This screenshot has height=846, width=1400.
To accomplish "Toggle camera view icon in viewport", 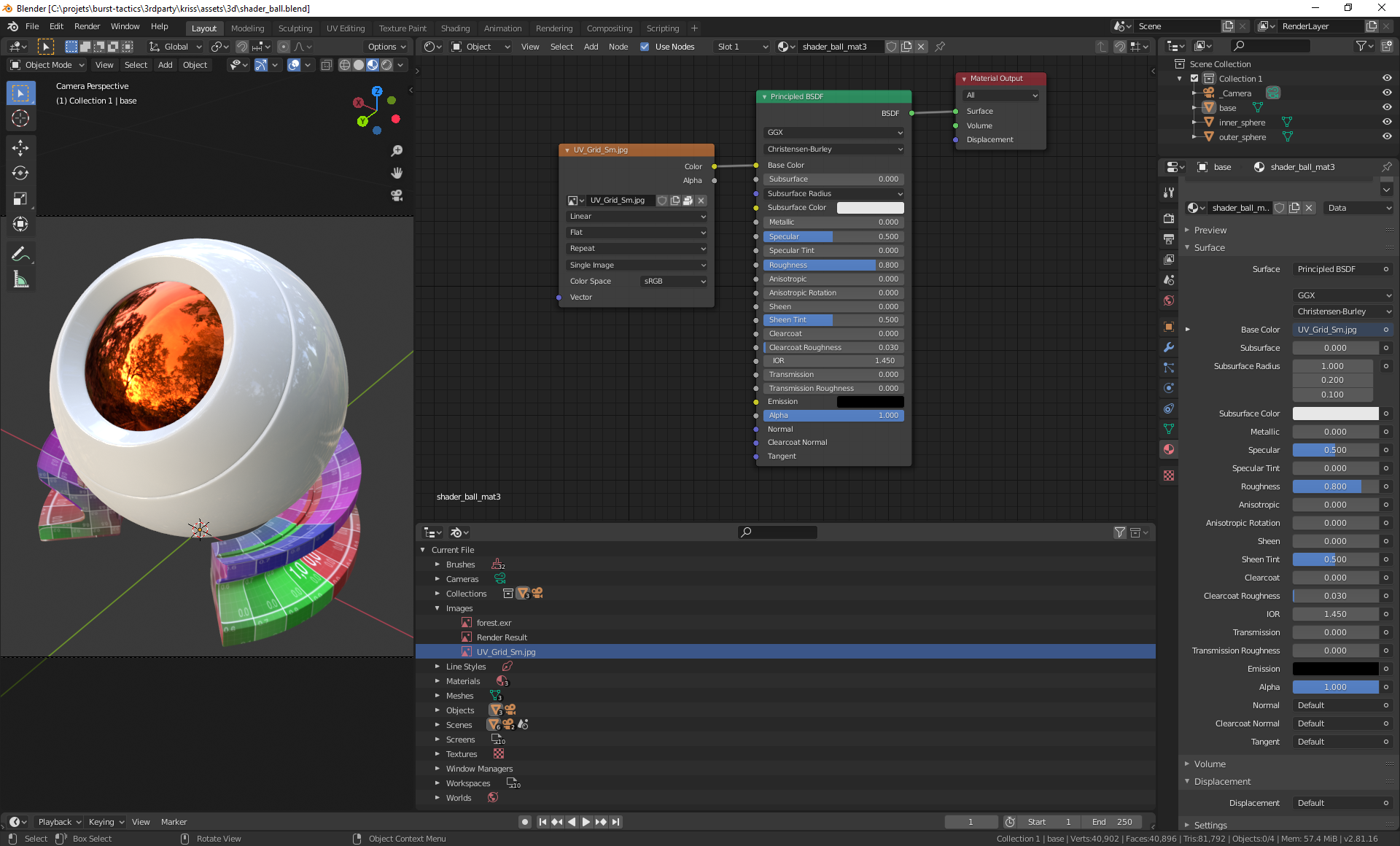I will (x=397, y=195).
